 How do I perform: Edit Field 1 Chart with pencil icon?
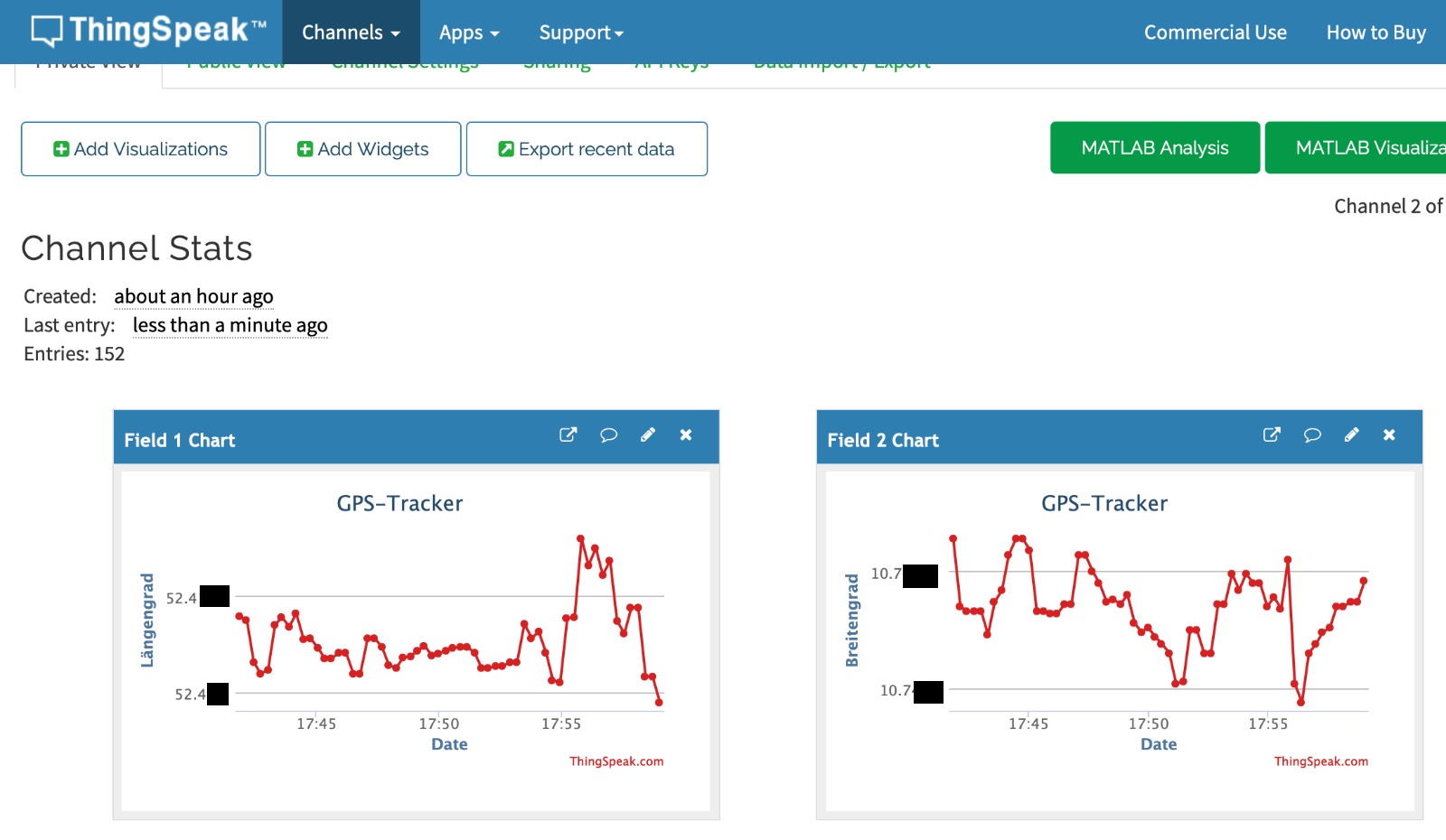648,434
